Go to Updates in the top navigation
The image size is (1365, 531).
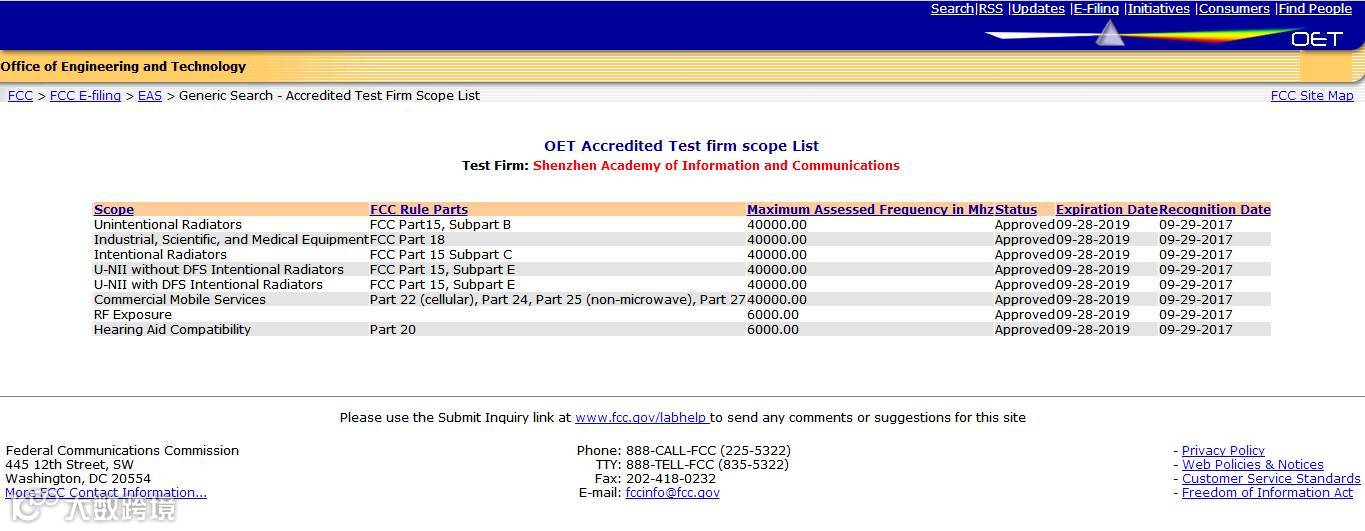(x=1038, y=9)
